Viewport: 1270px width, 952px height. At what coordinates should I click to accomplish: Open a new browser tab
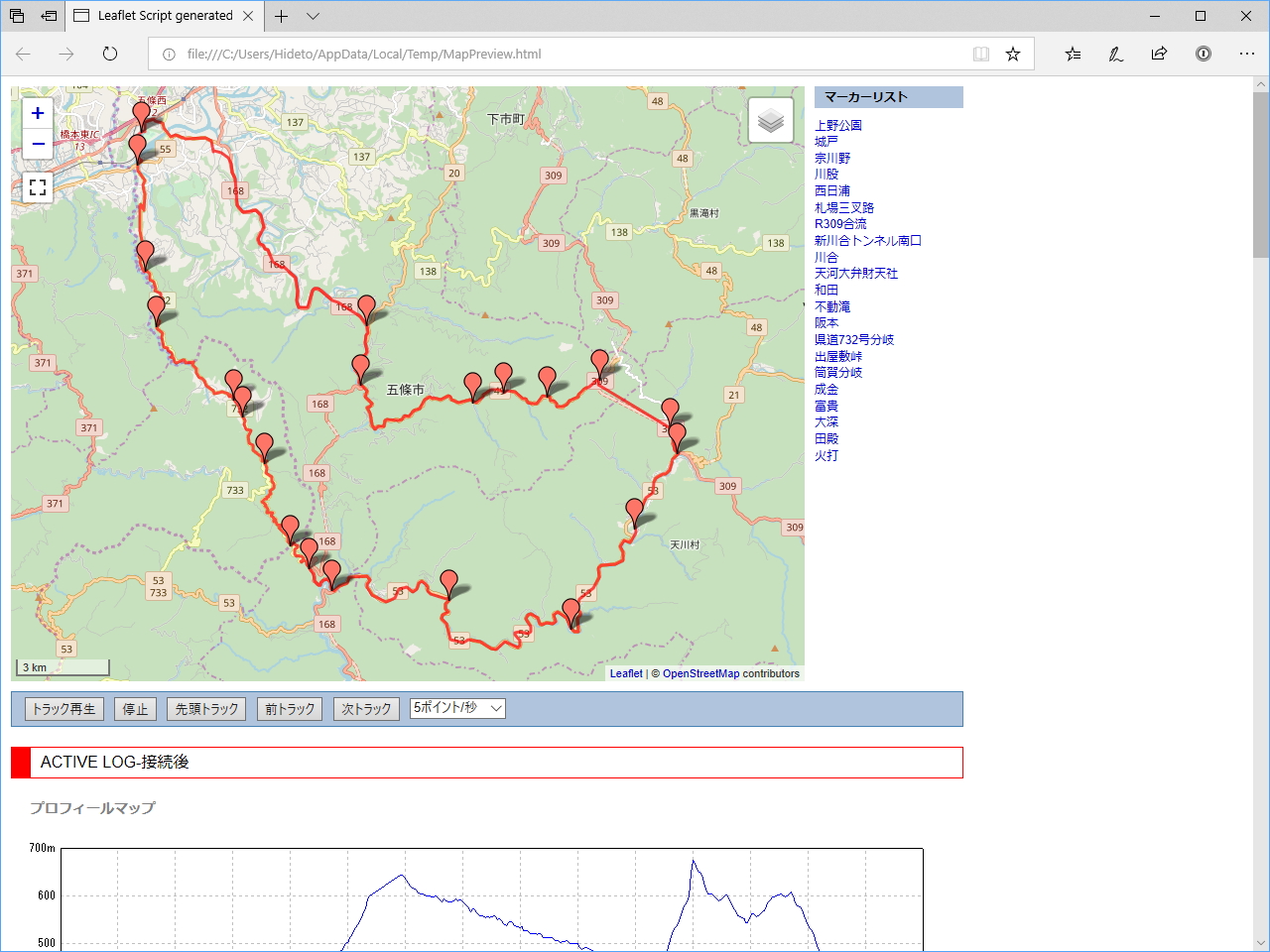(x=282, y=16)
